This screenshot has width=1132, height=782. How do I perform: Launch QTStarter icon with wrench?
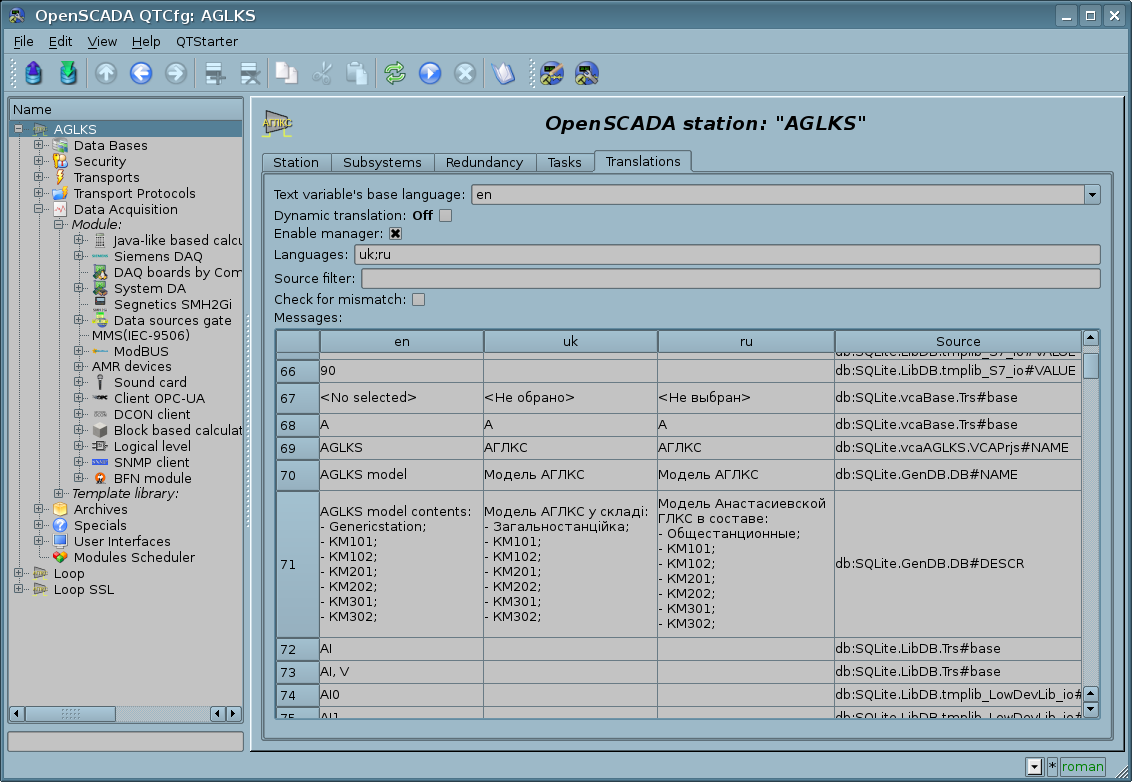pyautogui.click(x=587, y=73)
